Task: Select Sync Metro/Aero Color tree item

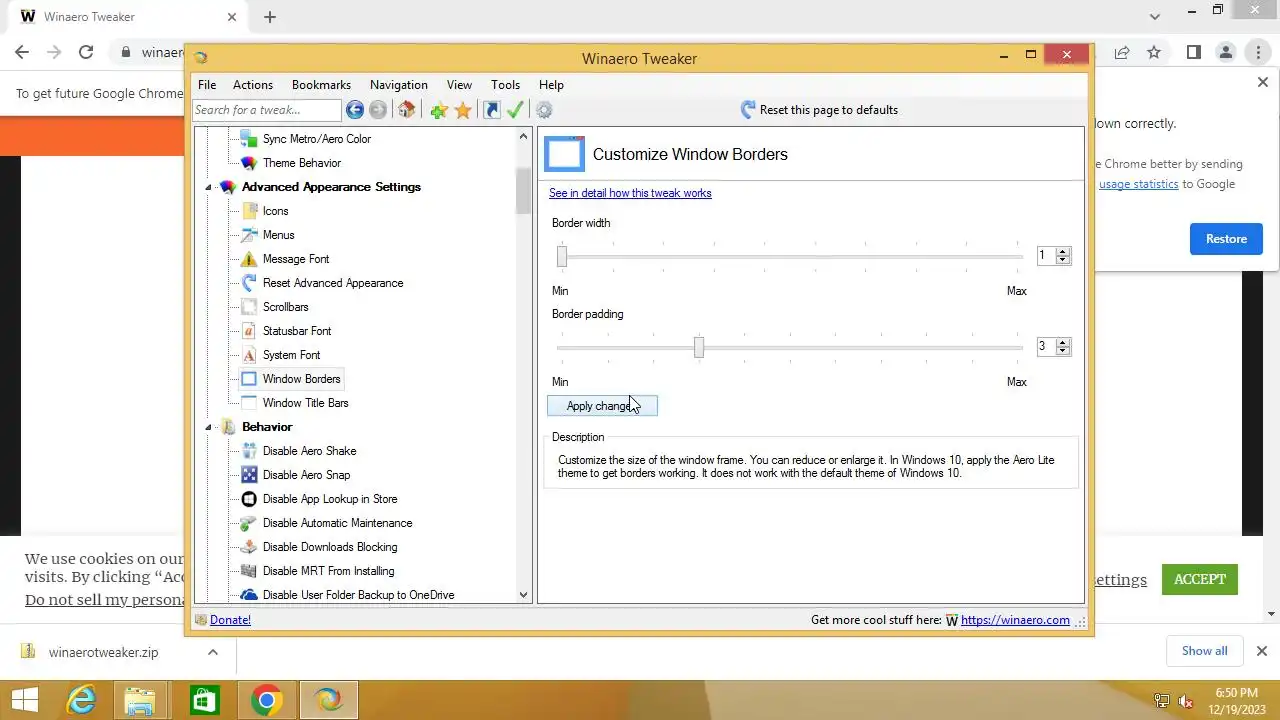Action: point(316,139)
